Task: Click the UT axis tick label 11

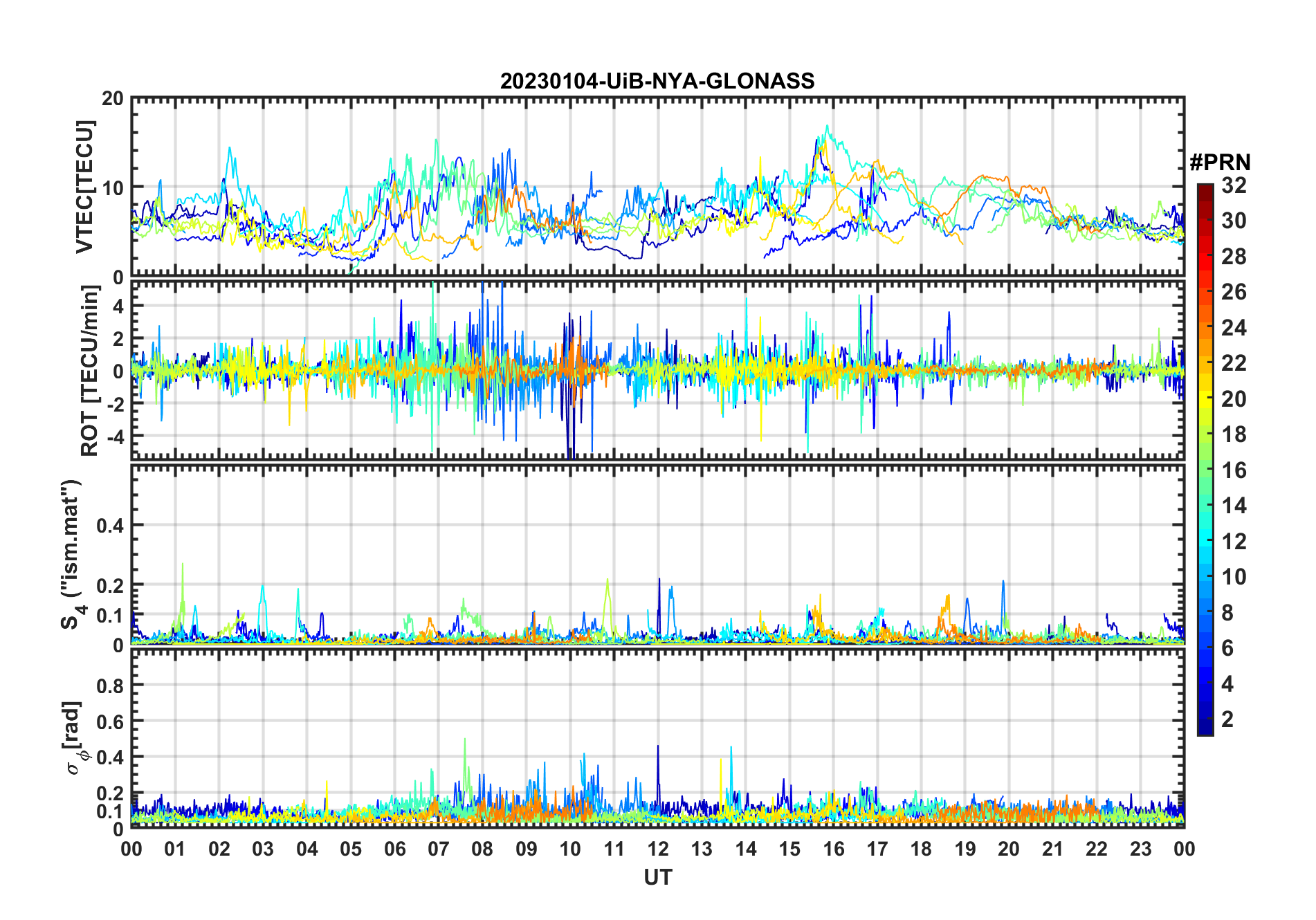Action: [x=614, y=849]
